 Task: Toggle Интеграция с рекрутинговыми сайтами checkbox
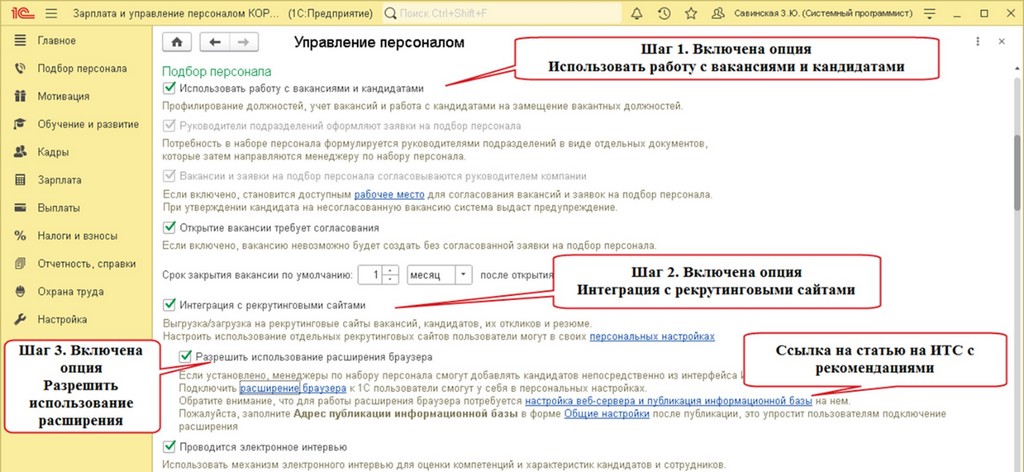coord(170,305)
